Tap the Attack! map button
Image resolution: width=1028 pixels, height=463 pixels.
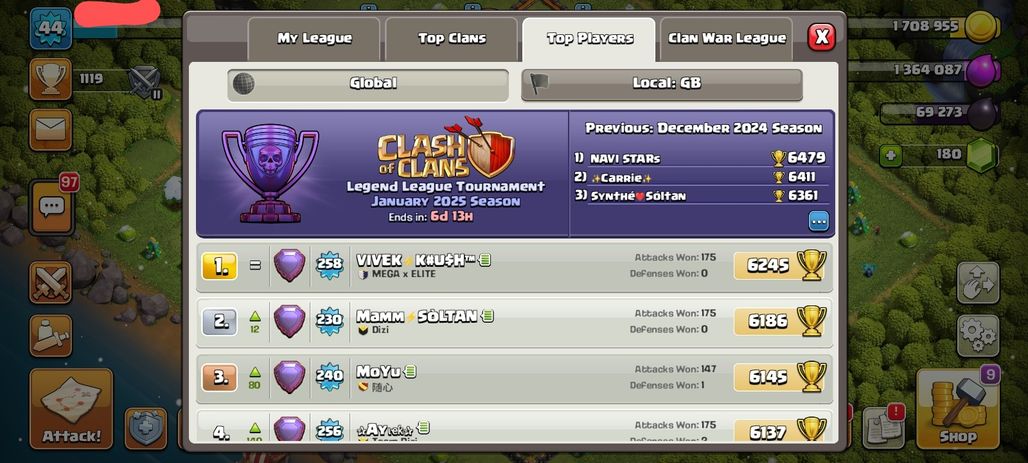tap(71, 409)
